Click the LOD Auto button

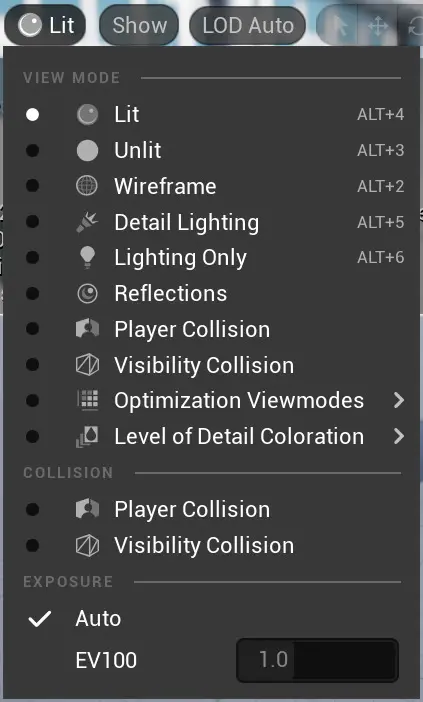pos(248,25)
